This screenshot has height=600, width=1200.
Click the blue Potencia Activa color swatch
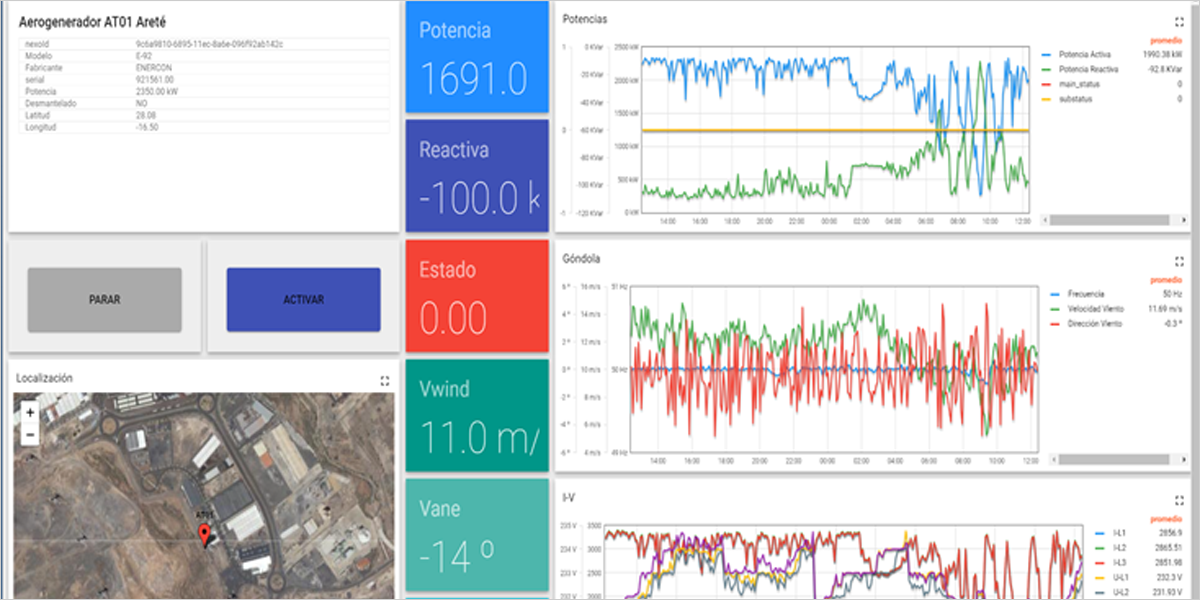1046,54
